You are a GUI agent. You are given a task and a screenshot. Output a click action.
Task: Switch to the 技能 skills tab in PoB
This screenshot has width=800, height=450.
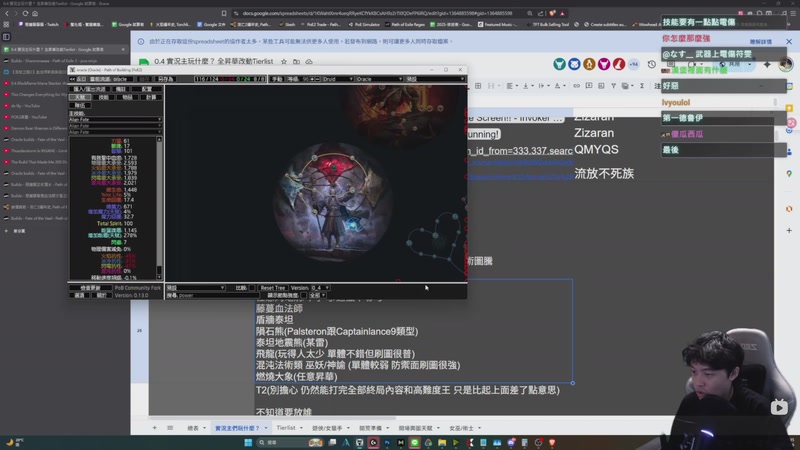tap(104, 97)
